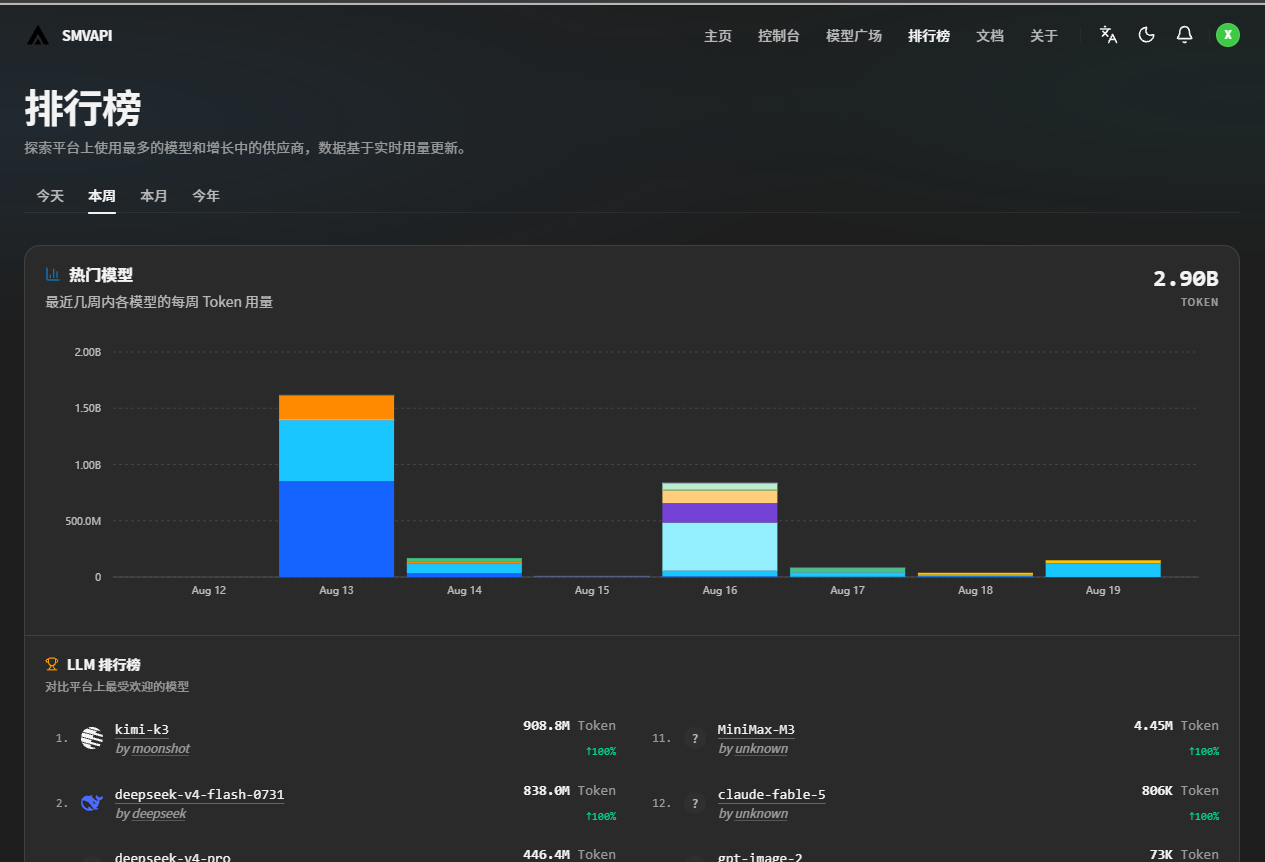This screenshot has height=862, width=1265.
Task: Open the notifications bell
Action: point(1185,35)
